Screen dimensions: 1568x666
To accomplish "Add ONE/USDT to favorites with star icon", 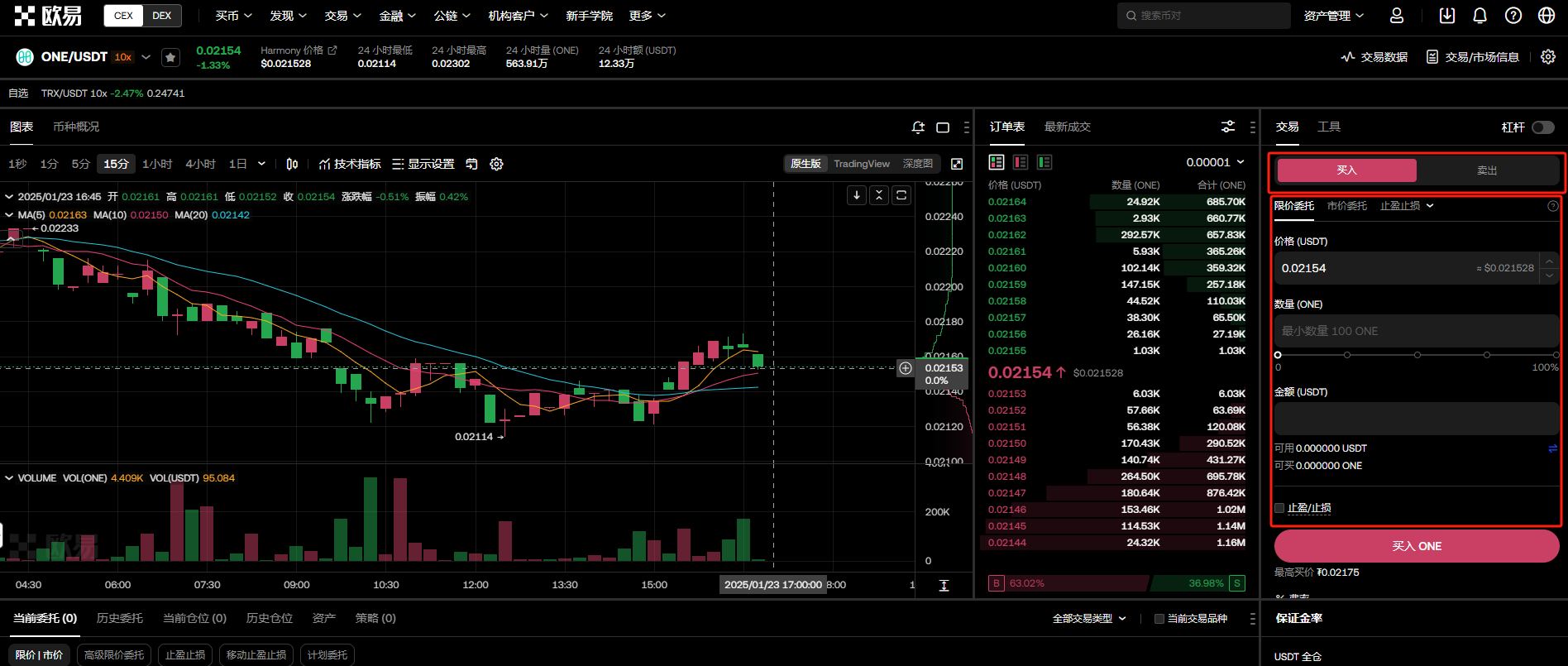I will click(170, 57).
